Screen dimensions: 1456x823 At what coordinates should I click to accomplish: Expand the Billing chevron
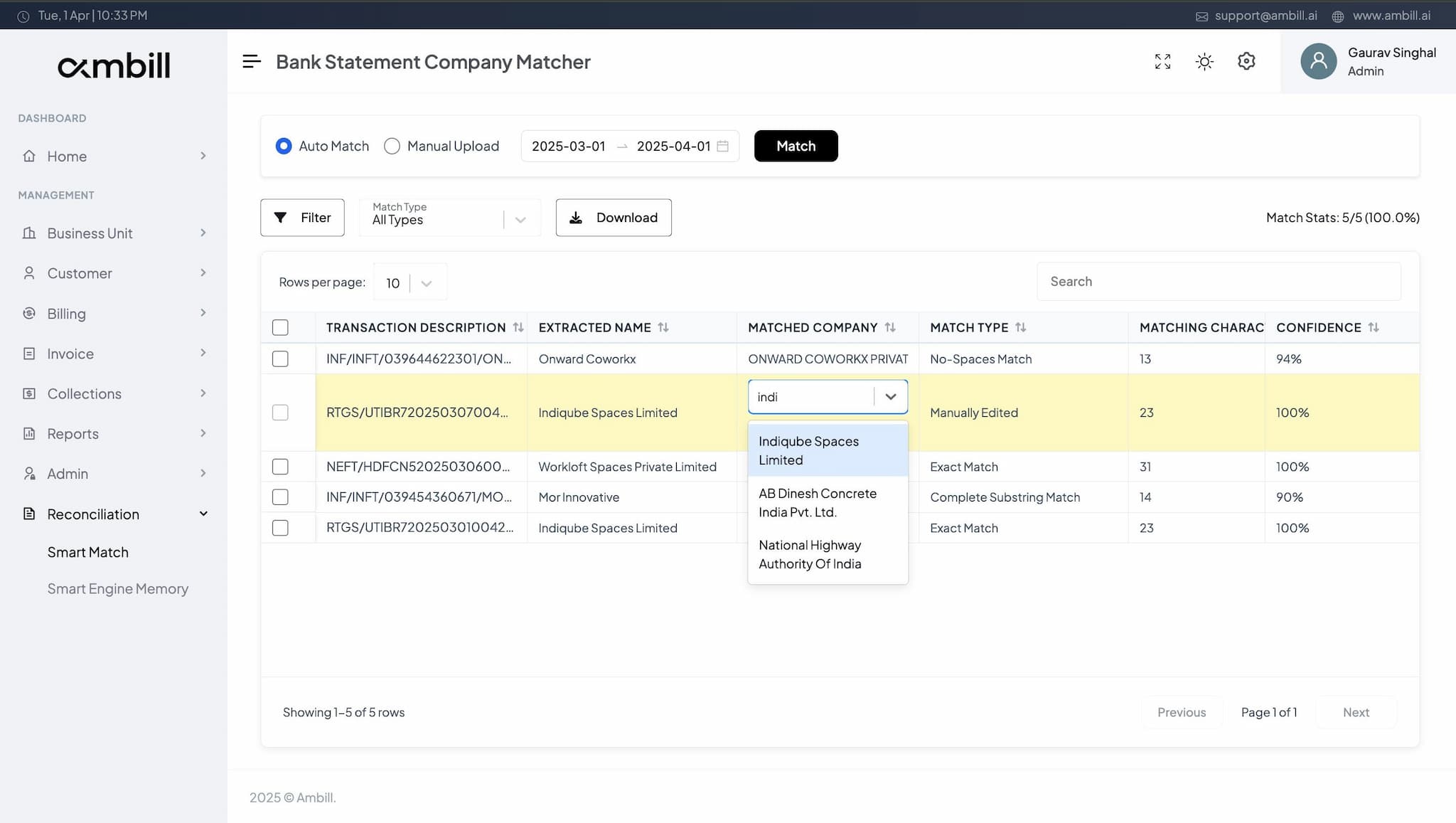pos(203,313)
